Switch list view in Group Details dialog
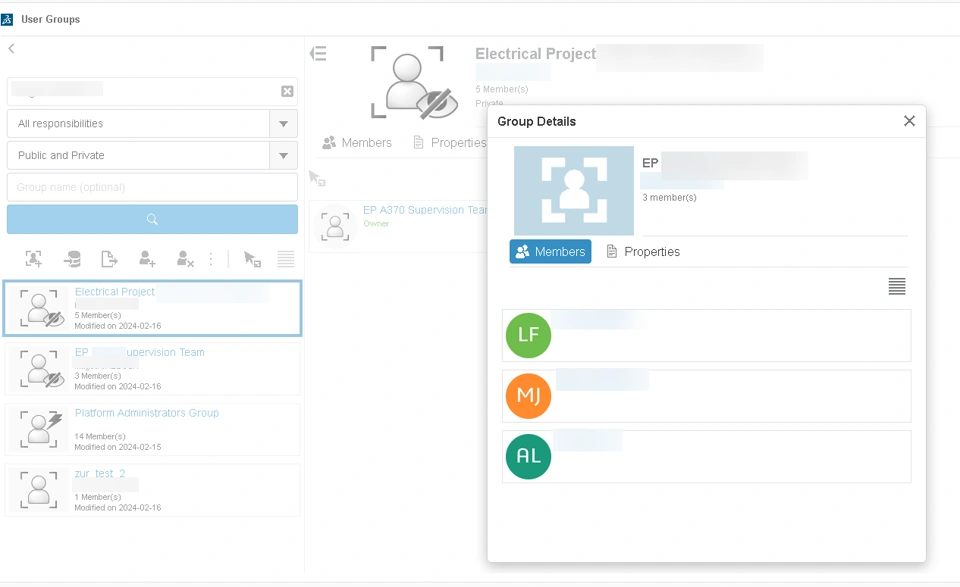The width and height of the screenshot is (960, 587). (897, 287)
